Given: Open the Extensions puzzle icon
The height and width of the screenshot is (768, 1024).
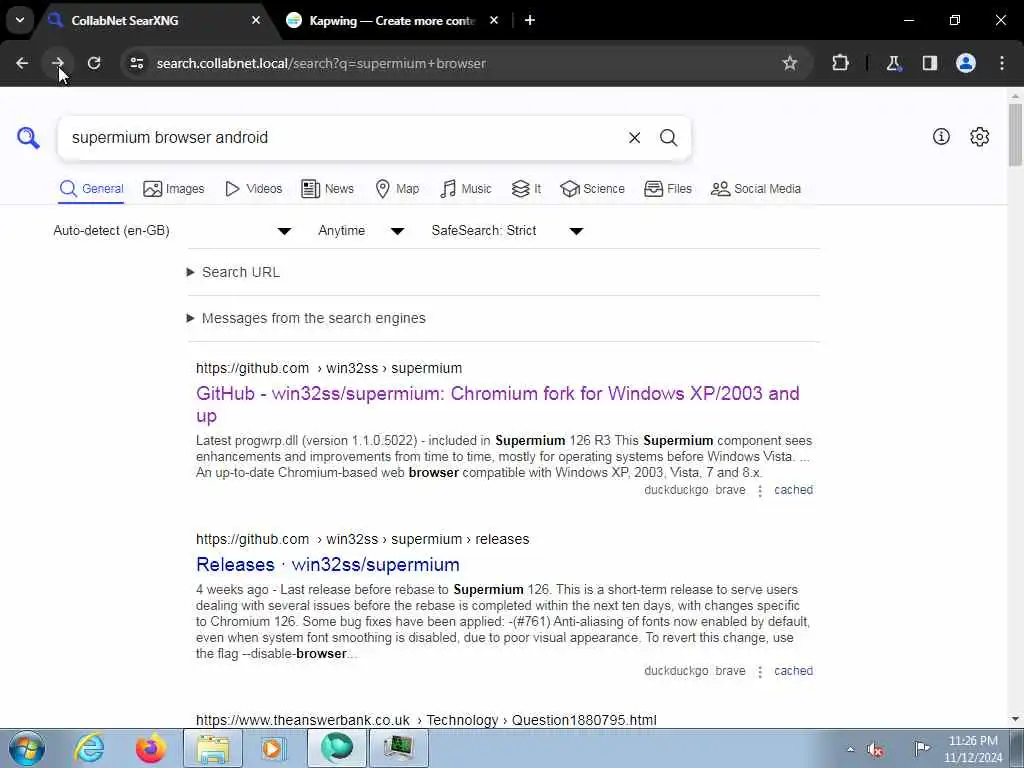Looking at the screenshot, I should [840, 63].
